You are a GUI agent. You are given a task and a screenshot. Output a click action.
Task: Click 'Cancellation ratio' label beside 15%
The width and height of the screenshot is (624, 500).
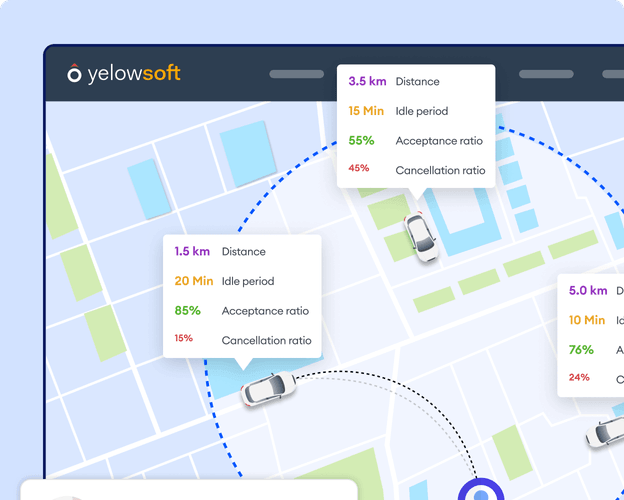tap(266, 340)
